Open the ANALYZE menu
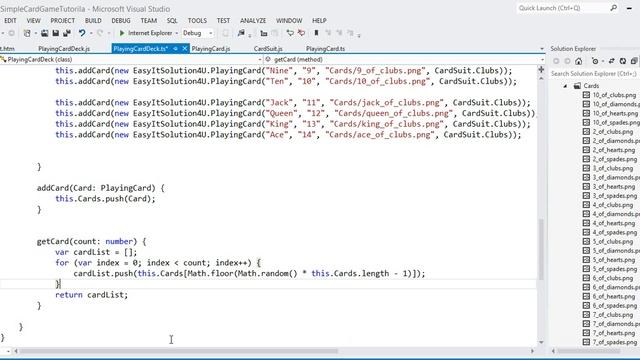640x360 pixels. point(253,20)
